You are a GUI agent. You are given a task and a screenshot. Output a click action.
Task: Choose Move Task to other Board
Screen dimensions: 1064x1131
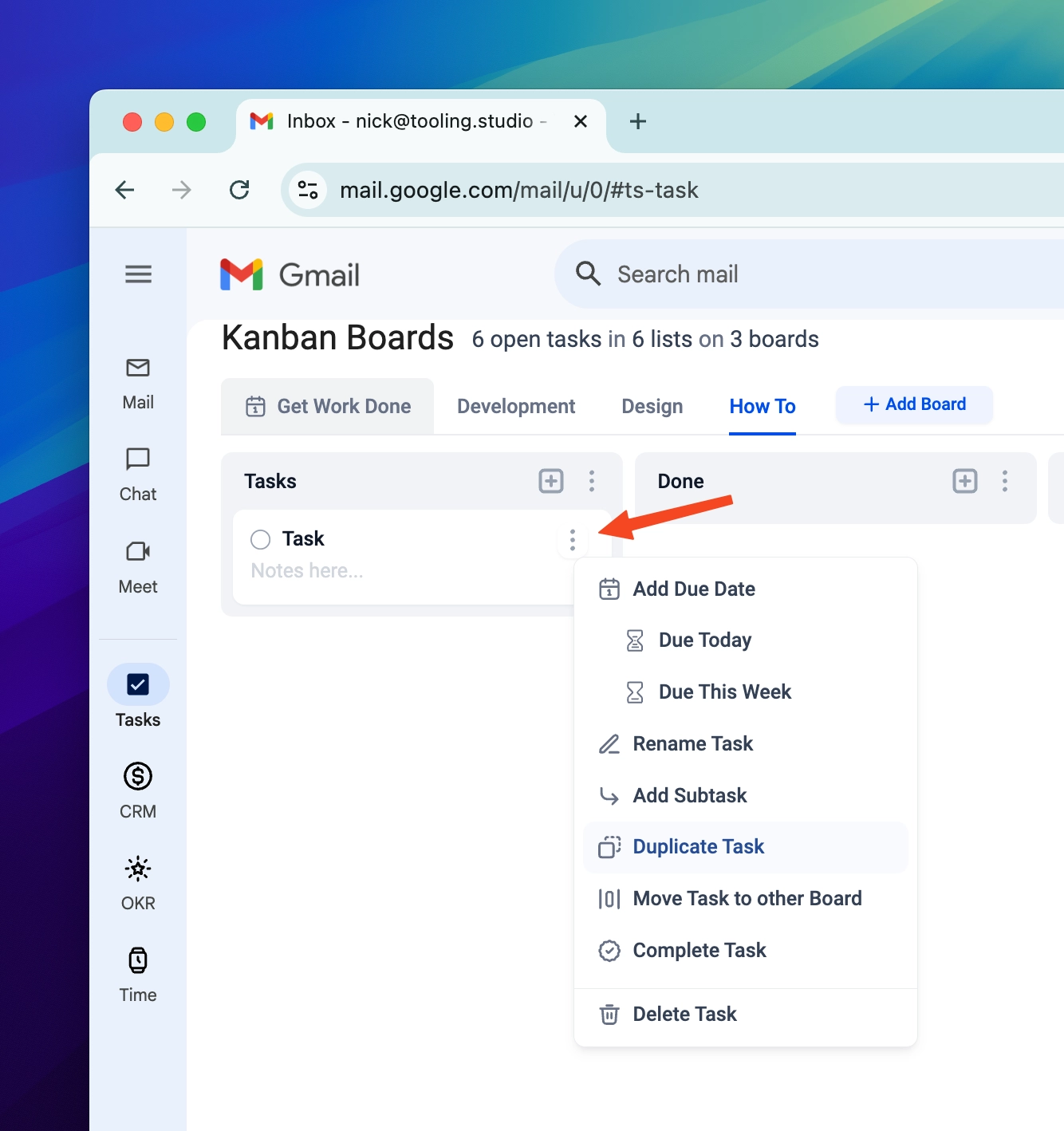click(x=746, y=898)
